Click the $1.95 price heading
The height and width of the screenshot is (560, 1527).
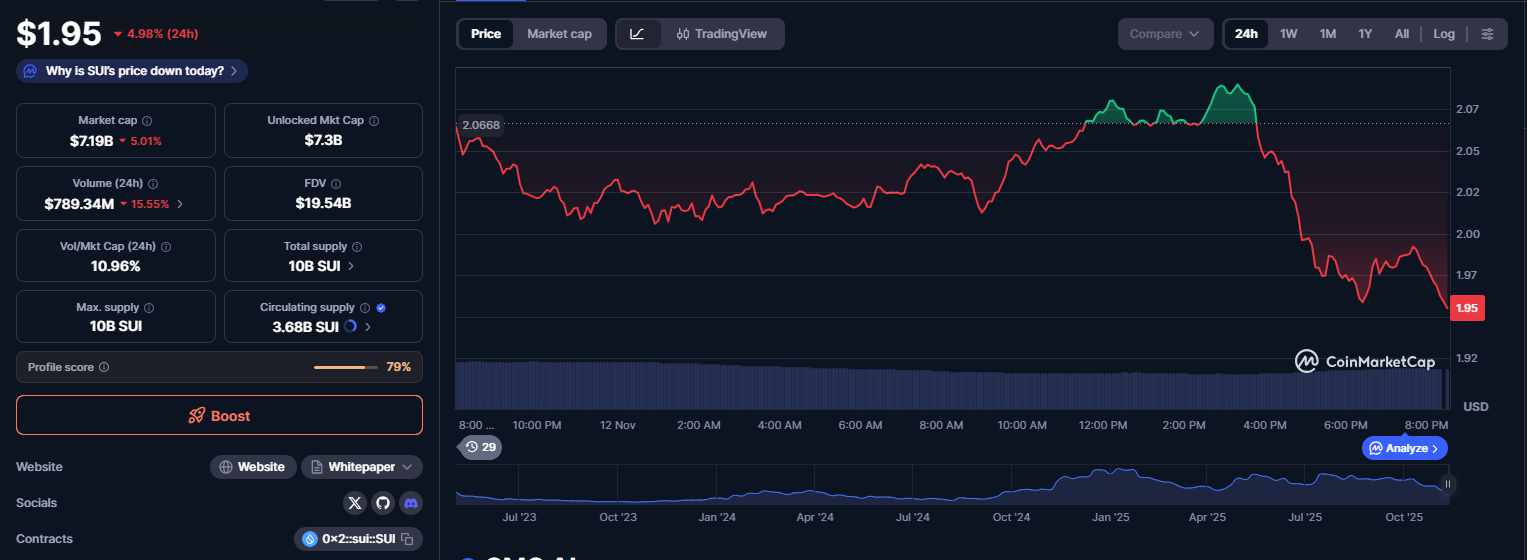pyautogui.click(x=59, y=34)
